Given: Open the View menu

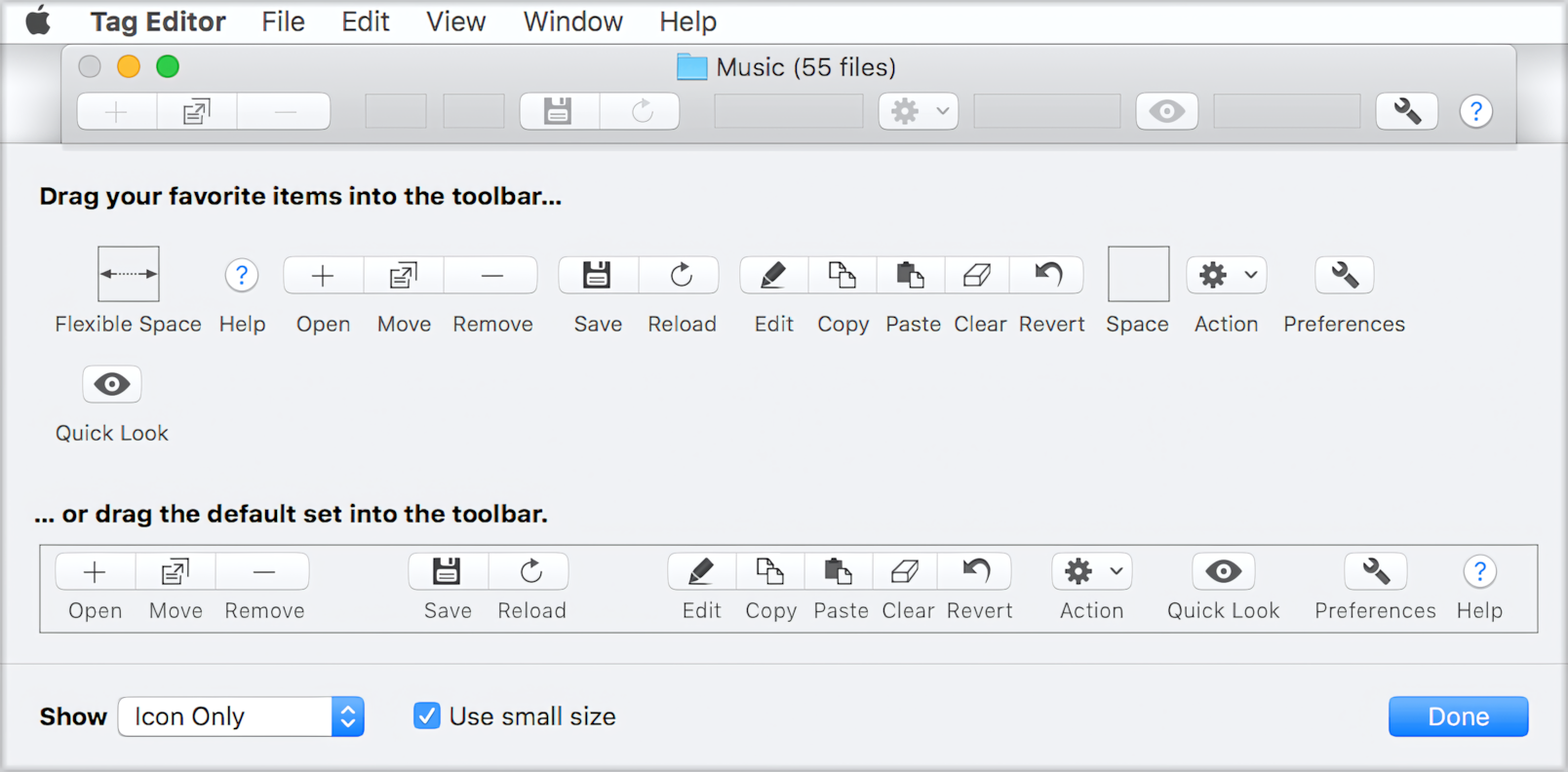Looking at the screenshot, I should click(x=455, y=21).
